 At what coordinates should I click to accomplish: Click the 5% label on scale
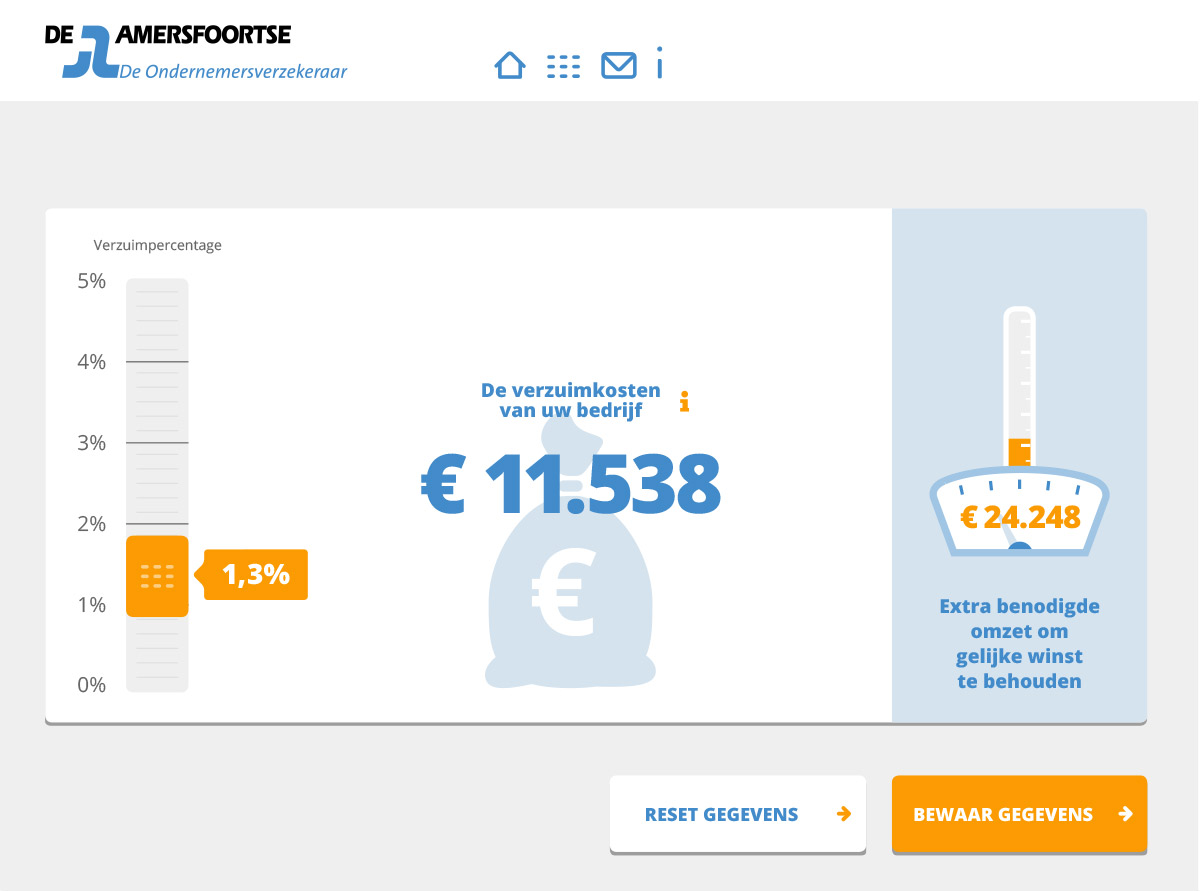point(91,281)
